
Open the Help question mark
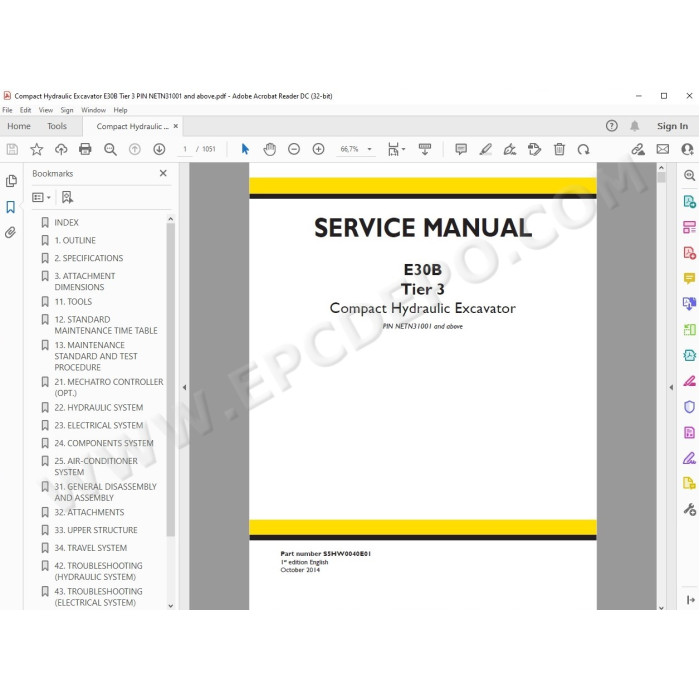tap(612, 126)
